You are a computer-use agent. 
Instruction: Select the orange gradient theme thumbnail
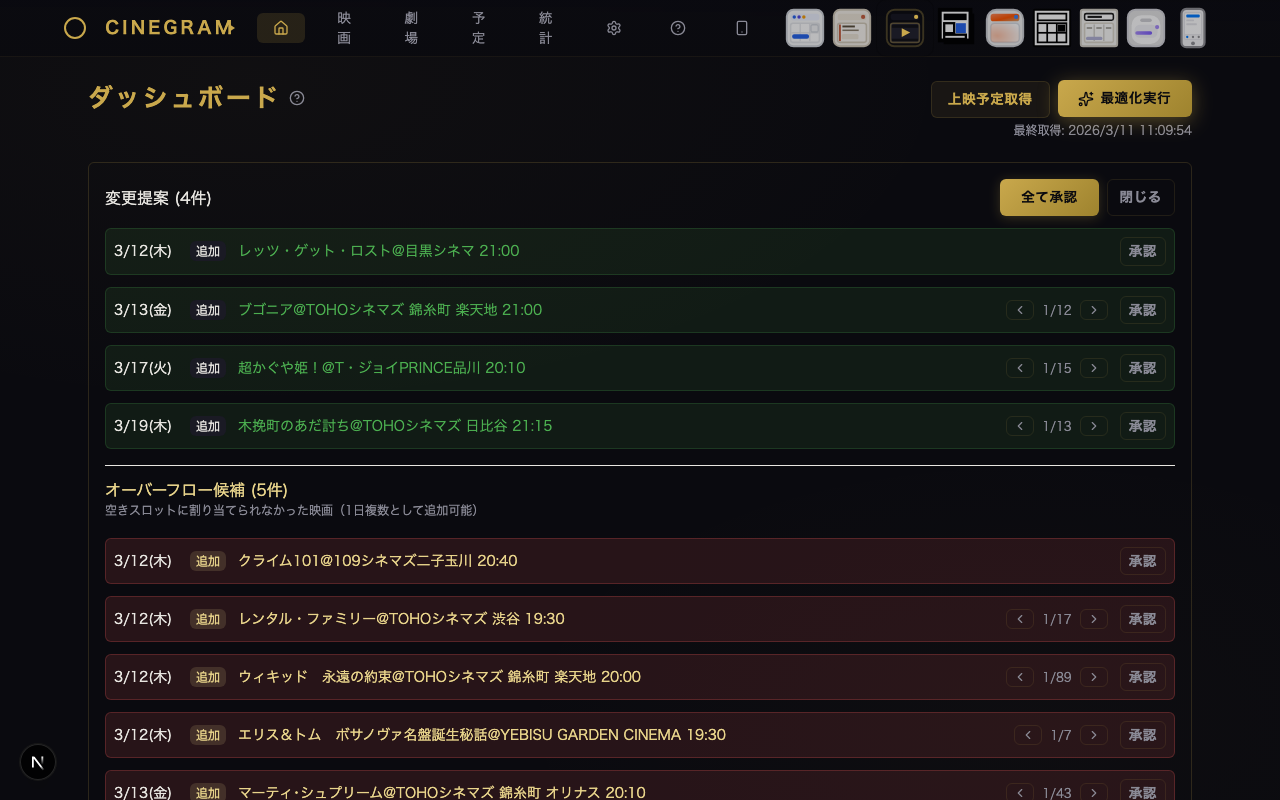point(1005,28)
